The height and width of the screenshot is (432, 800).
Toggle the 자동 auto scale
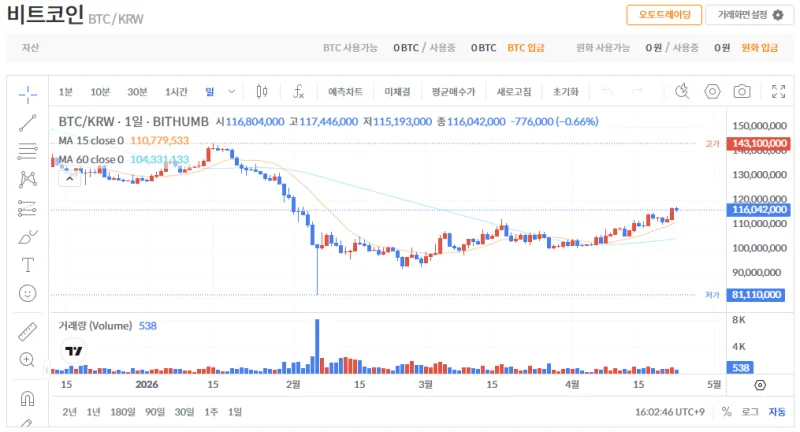coord(777,412)
